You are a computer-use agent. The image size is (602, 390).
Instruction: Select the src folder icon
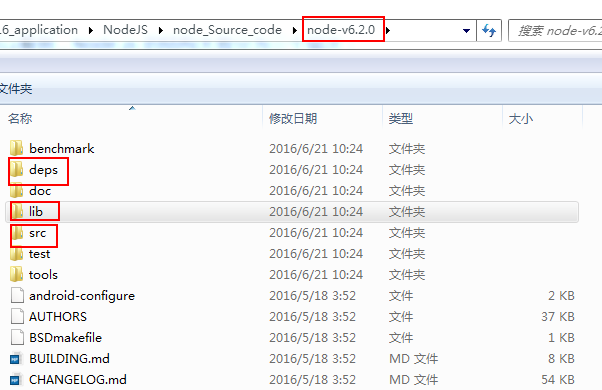pos(17,233)
